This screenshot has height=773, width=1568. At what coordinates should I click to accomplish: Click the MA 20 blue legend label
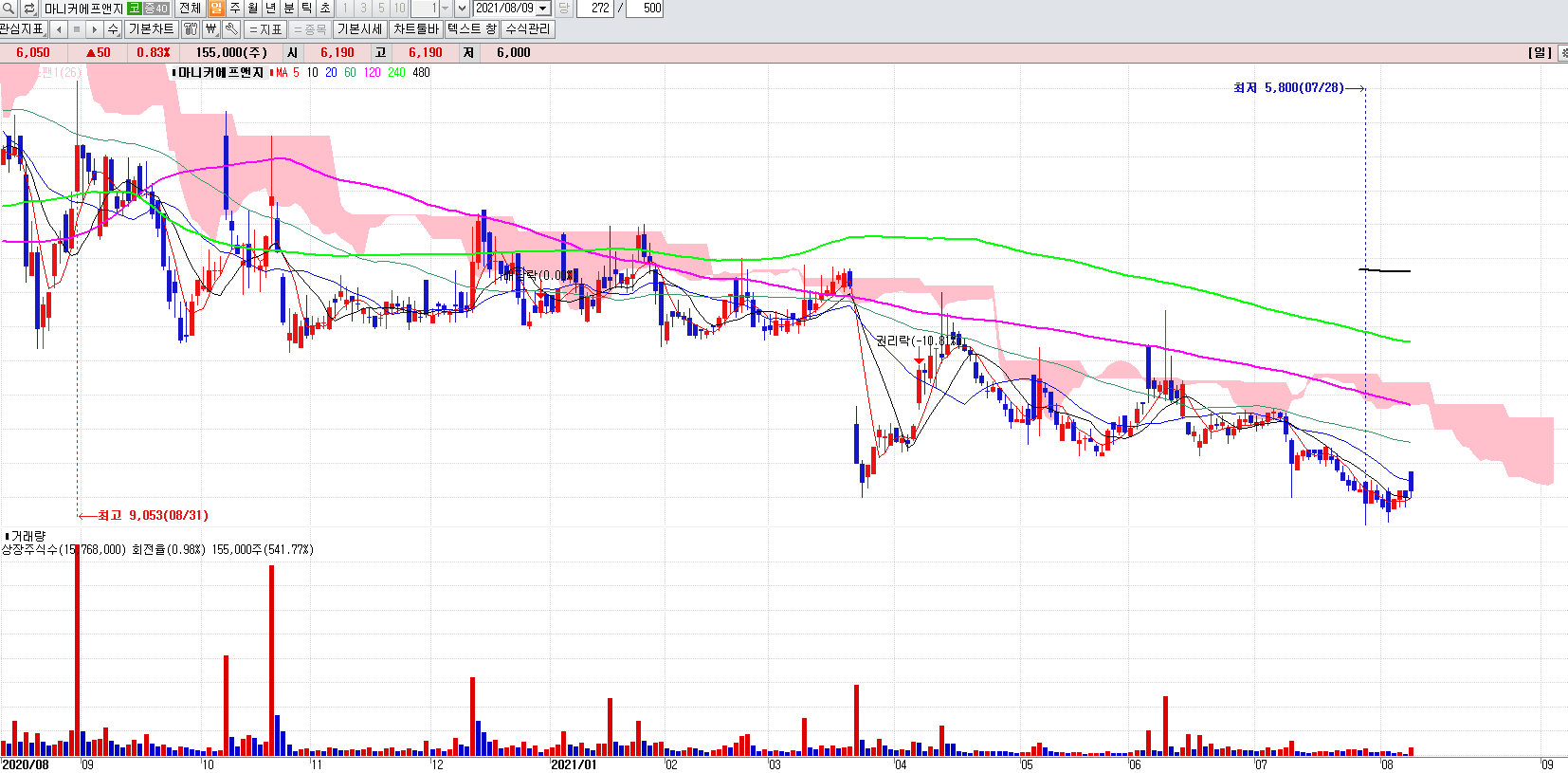331,72
